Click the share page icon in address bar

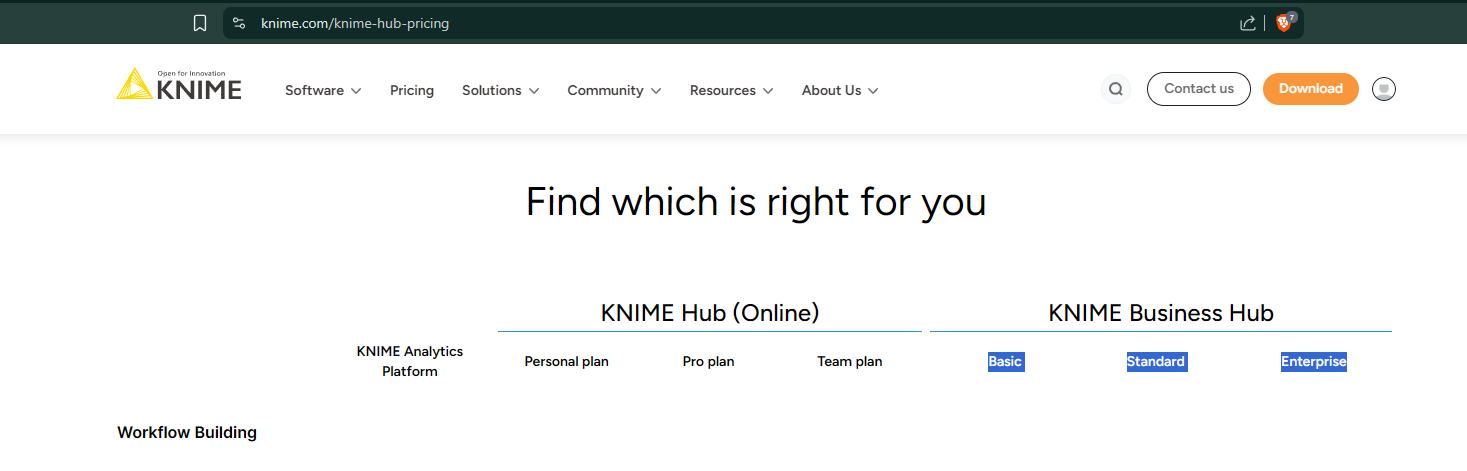click(x=1247, y=23)
